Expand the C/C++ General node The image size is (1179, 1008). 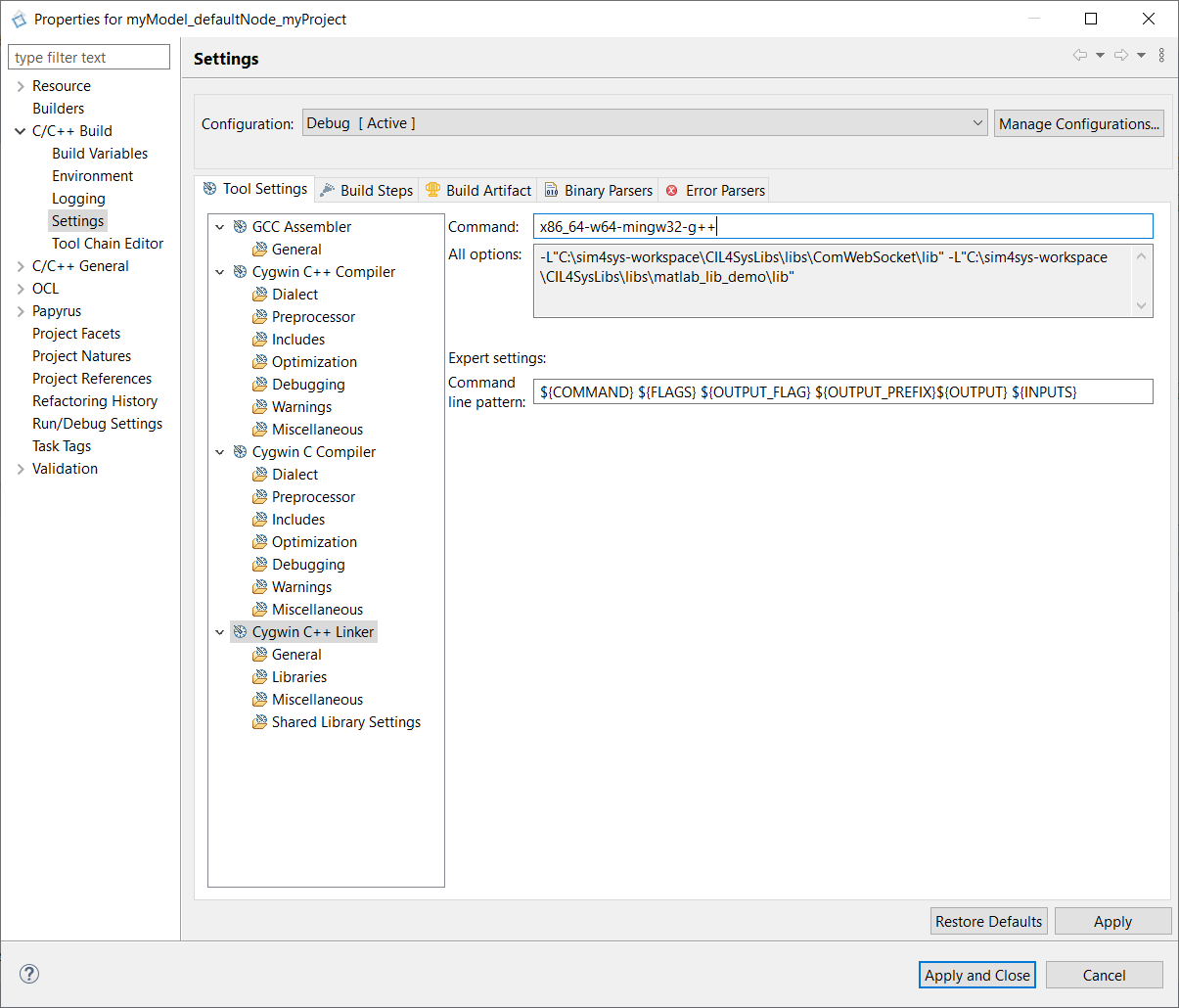click(x=21, y=266)
